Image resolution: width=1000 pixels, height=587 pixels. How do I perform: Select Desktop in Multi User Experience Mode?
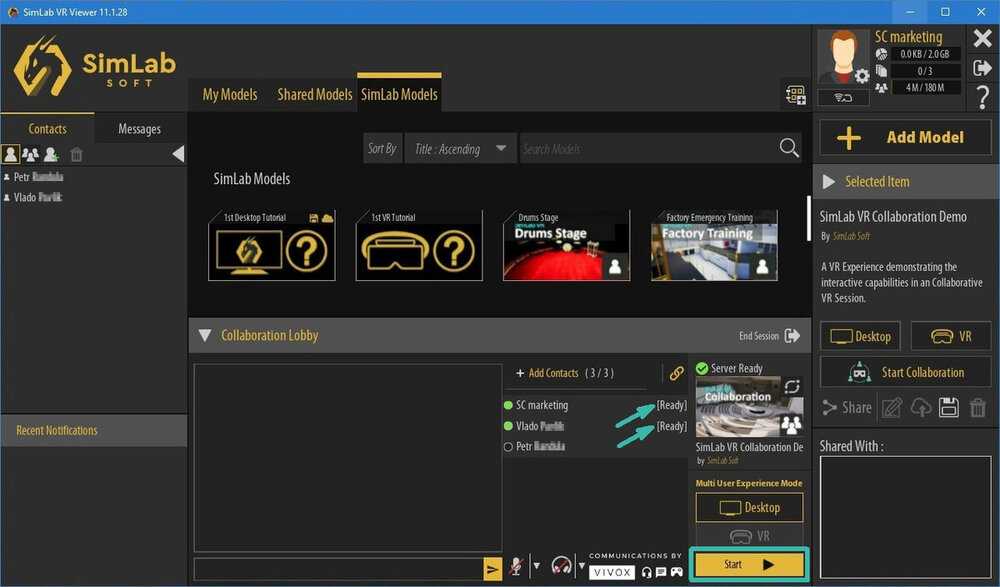tap(750, 508)
